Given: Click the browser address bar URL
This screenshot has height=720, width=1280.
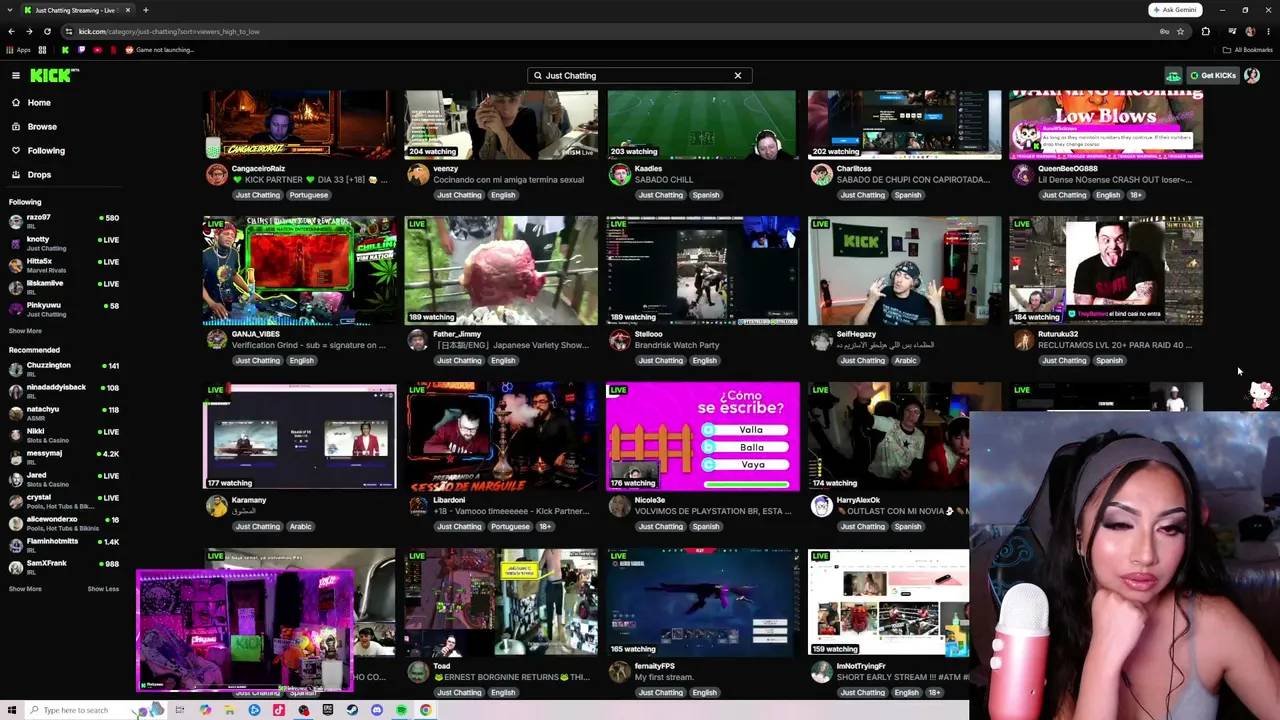Looking at the screenshot, I should coord(169,31).
